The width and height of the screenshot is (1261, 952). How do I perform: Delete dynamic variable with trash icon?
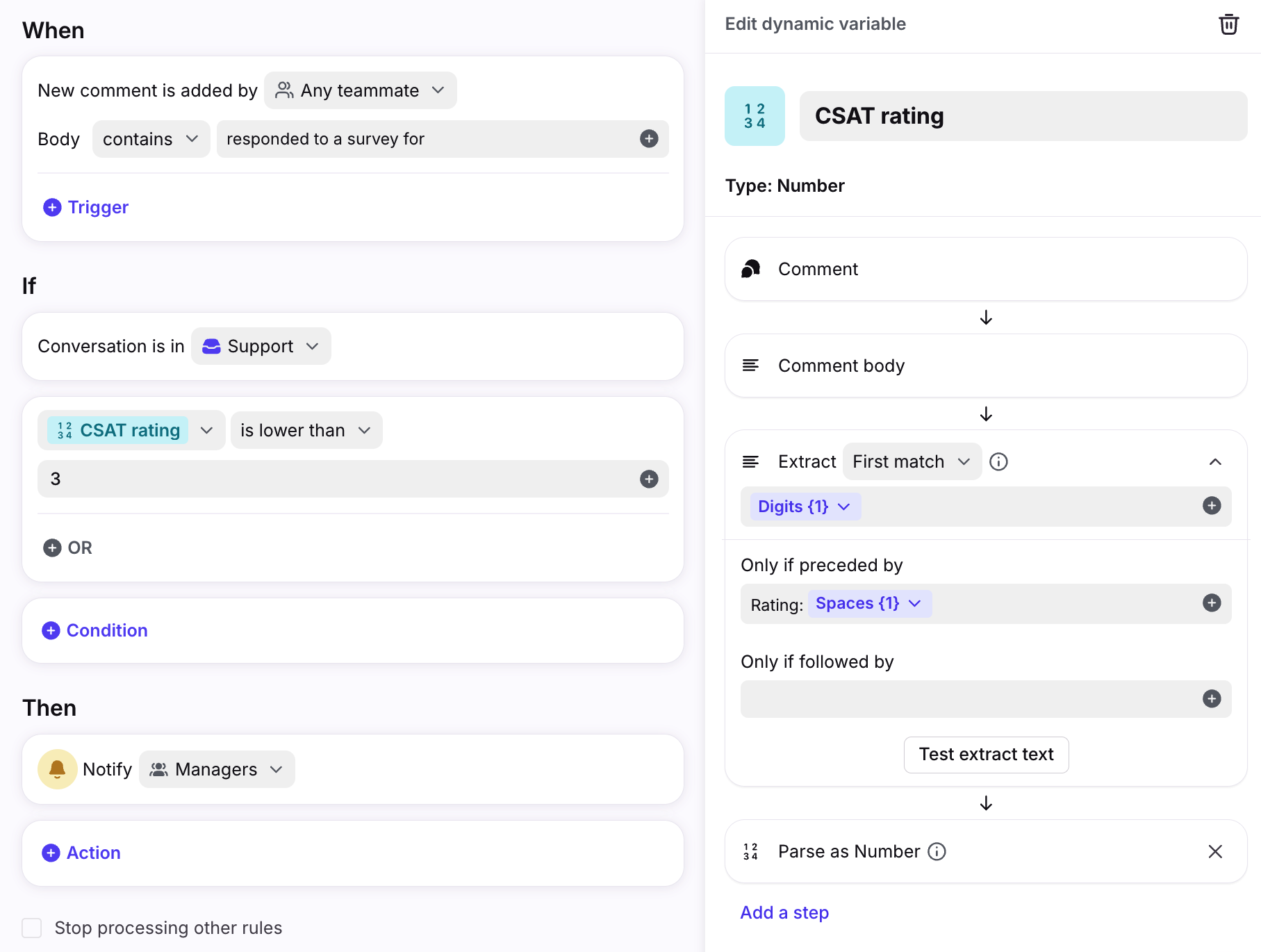[x=1228, y=24]
